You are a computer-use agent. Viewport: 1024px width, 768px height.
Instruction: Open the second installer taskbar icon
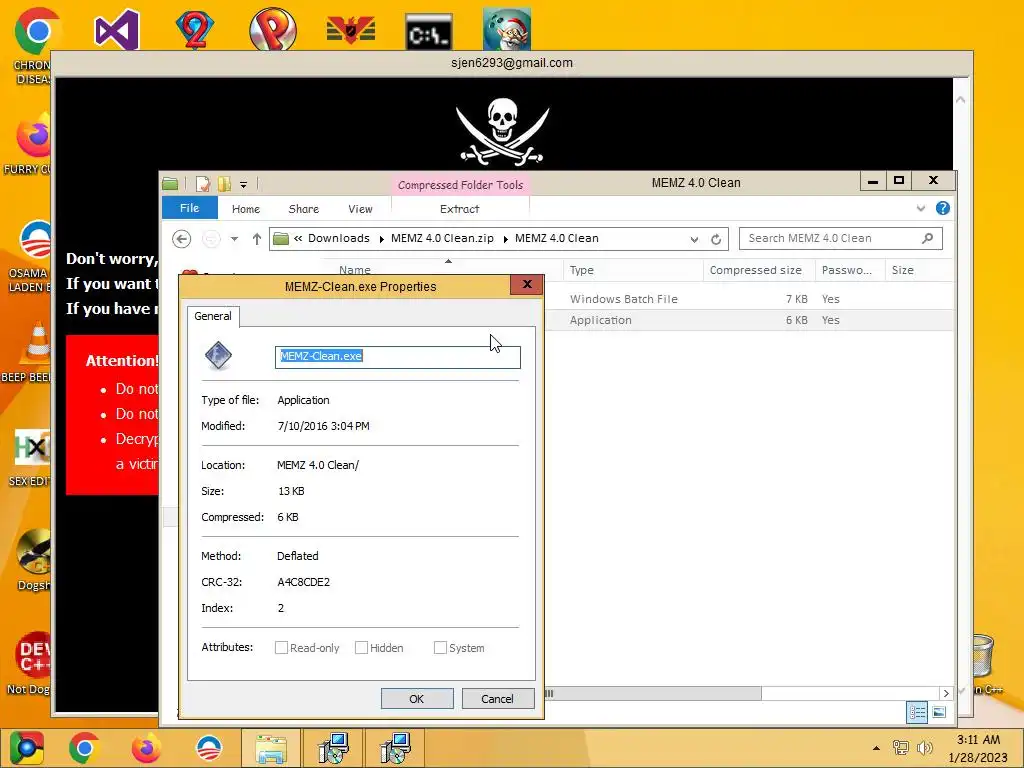pos(395,748)
